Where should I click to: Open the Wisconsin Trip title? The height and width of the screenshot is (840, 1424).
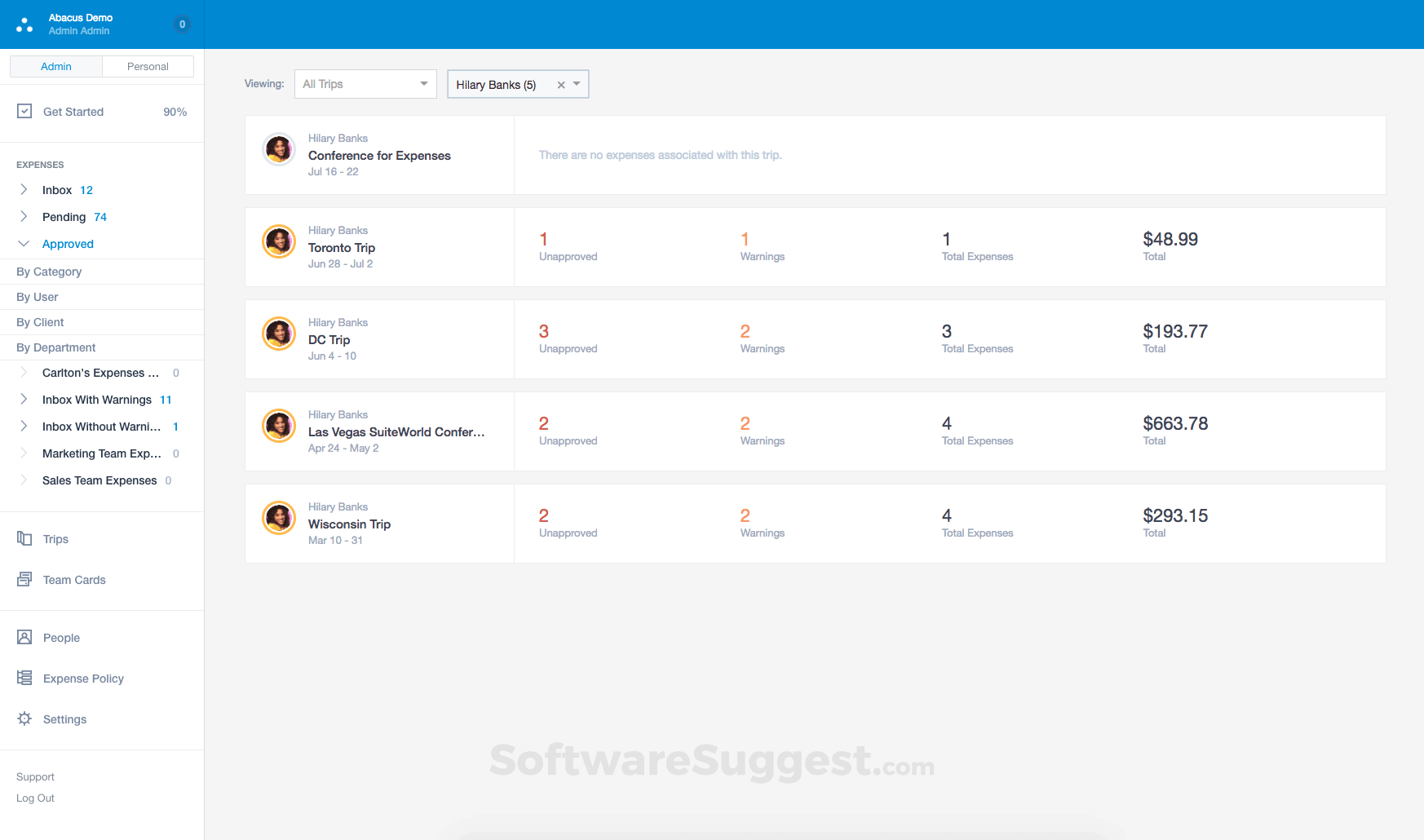pos(349,524)
